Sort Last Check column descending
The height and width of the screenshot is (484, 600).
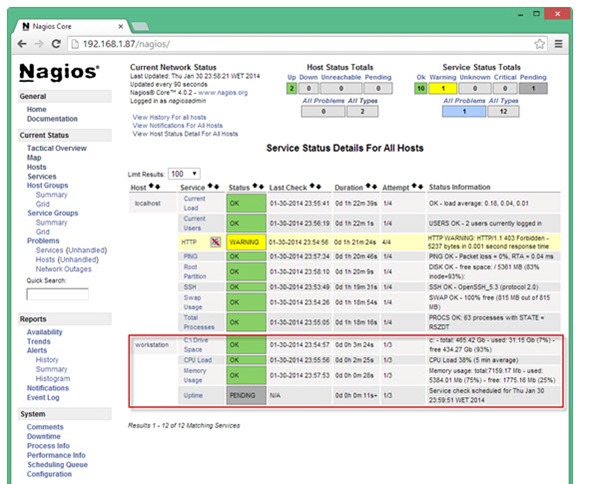[318, 186]
